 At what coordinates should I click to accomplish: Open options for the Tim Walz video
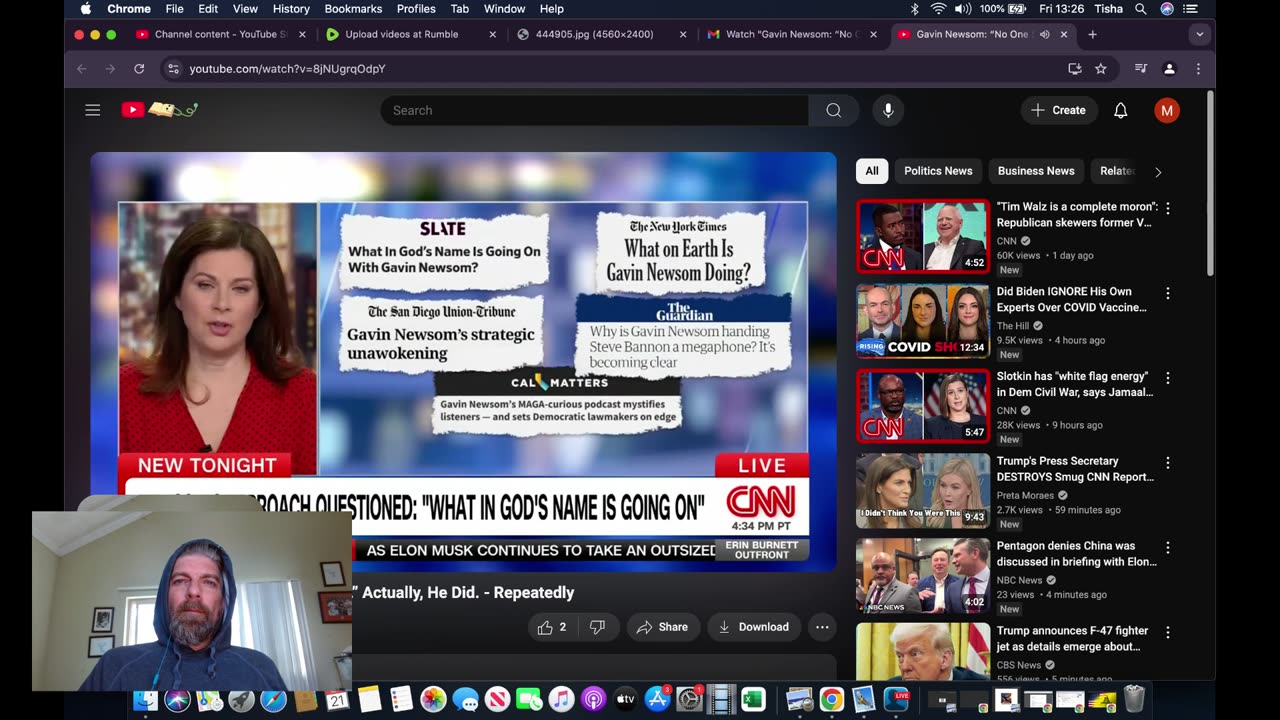(1167, 208)
